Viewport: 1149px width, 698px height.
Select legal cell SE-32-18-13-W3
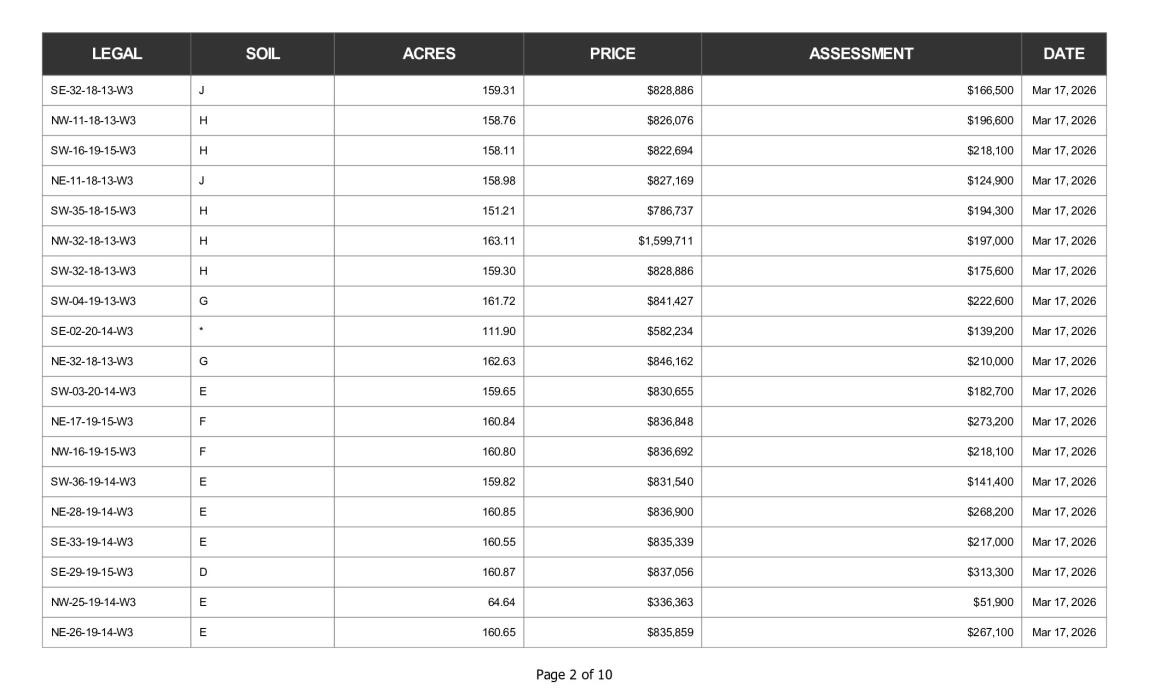(x=117, y=91)
